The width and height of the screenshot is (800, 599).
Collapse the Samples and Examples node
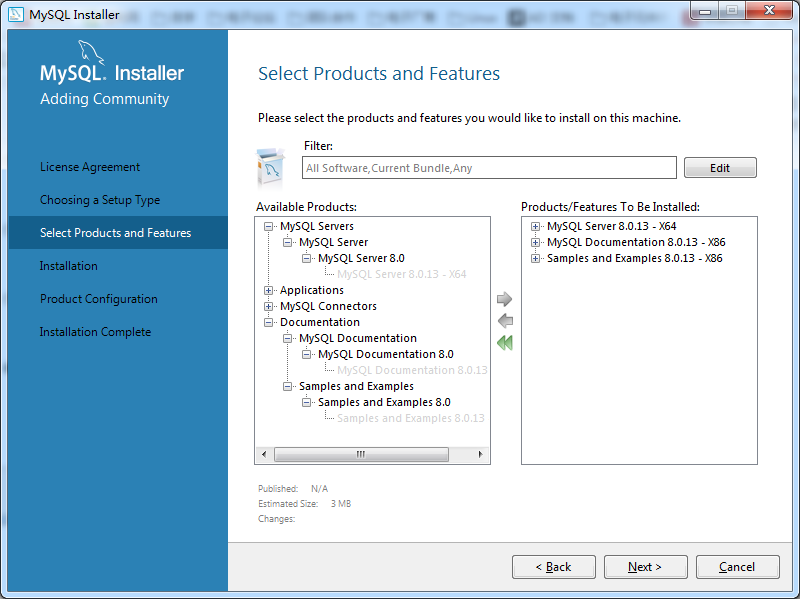pyautogui.click(x=287, y=386)
